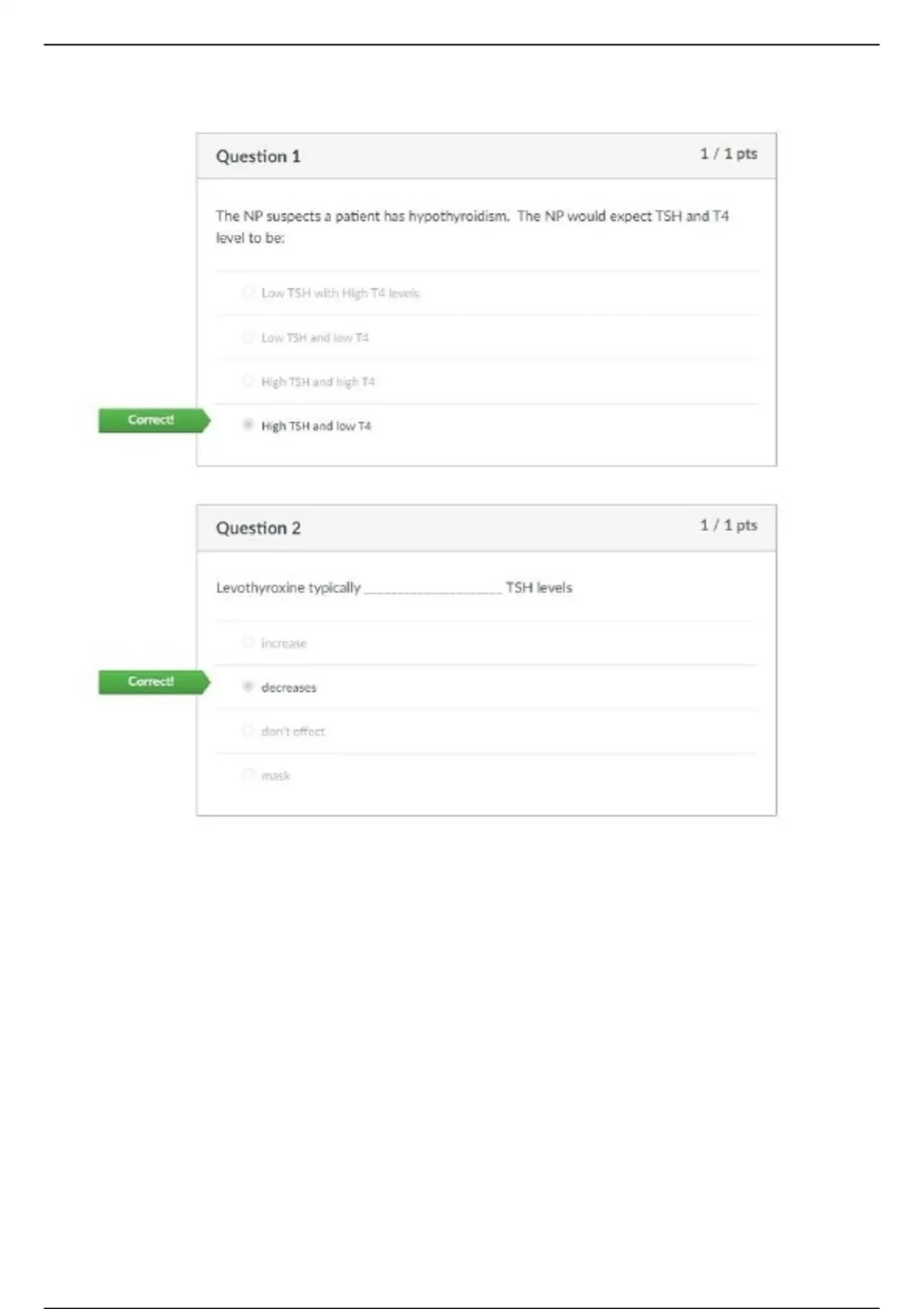Click the Correct! badge beside 'High TSH and low T4'
This screenshot has height=1309, width=924.
pyautogui.click(x=152, y=420)
